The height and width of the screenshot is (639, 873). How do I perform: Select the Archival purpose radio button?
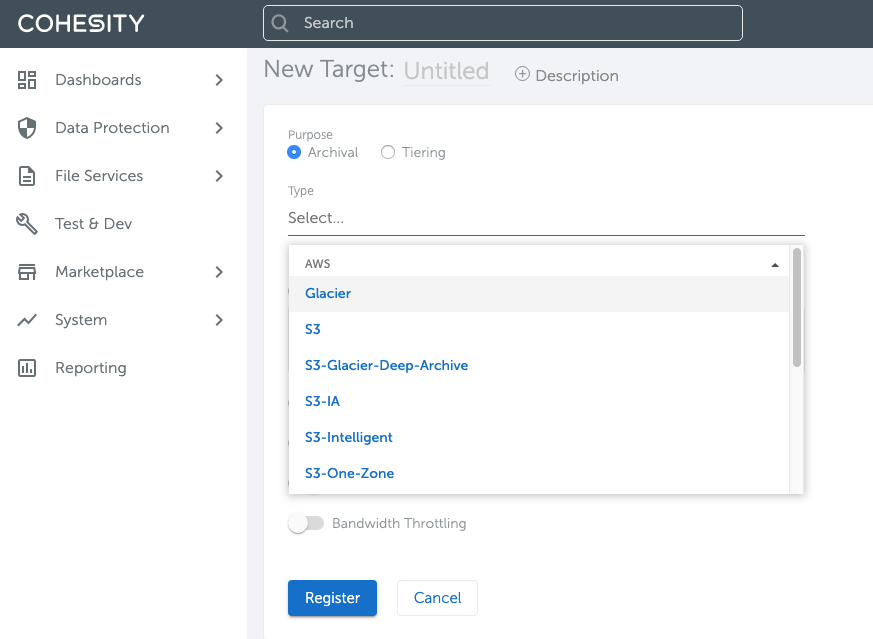tap(294, 152)
